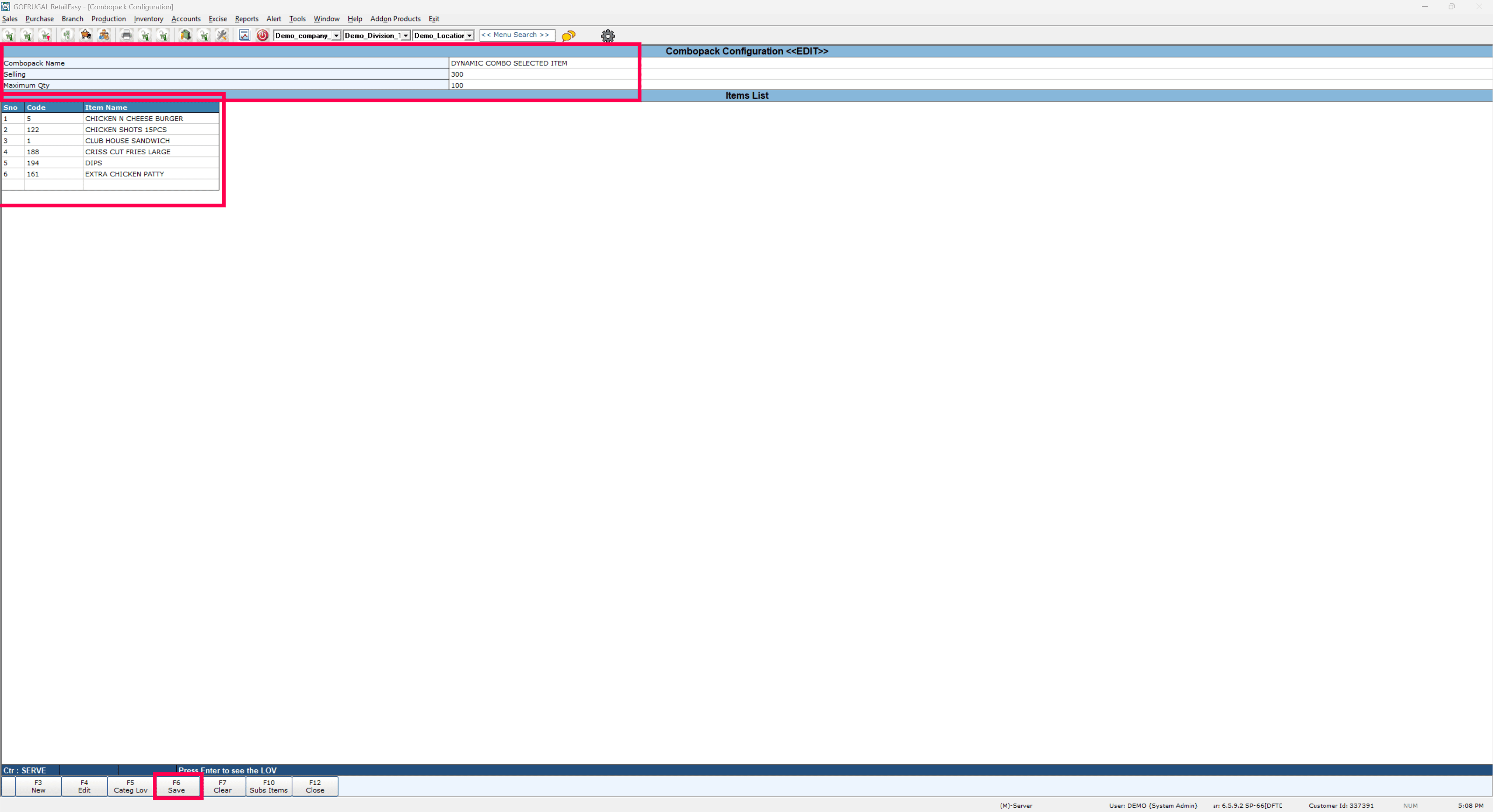The image size is (1493, 812).
Task: Expand the Demo_Location dropdown
Action: (x=469, y=36)
